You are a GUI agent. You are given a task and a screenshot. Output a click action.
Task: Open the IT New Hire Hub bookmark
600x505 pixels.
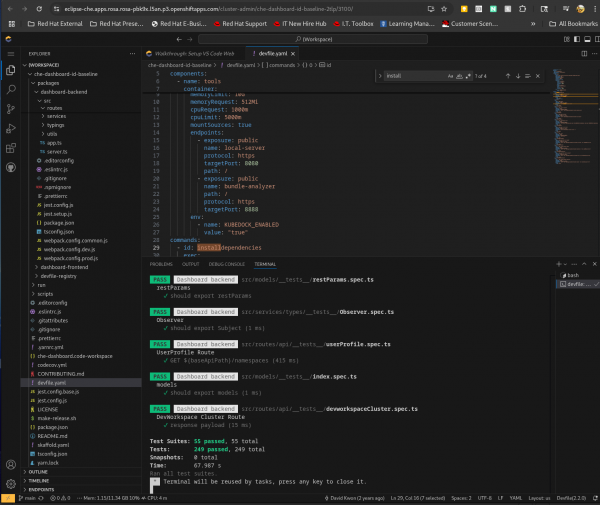300,24
